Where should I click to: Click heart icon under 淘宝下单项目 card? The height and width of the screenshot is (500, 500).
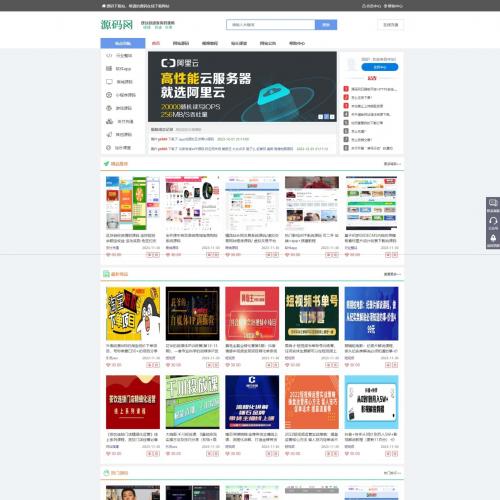(x=108, y=365)
